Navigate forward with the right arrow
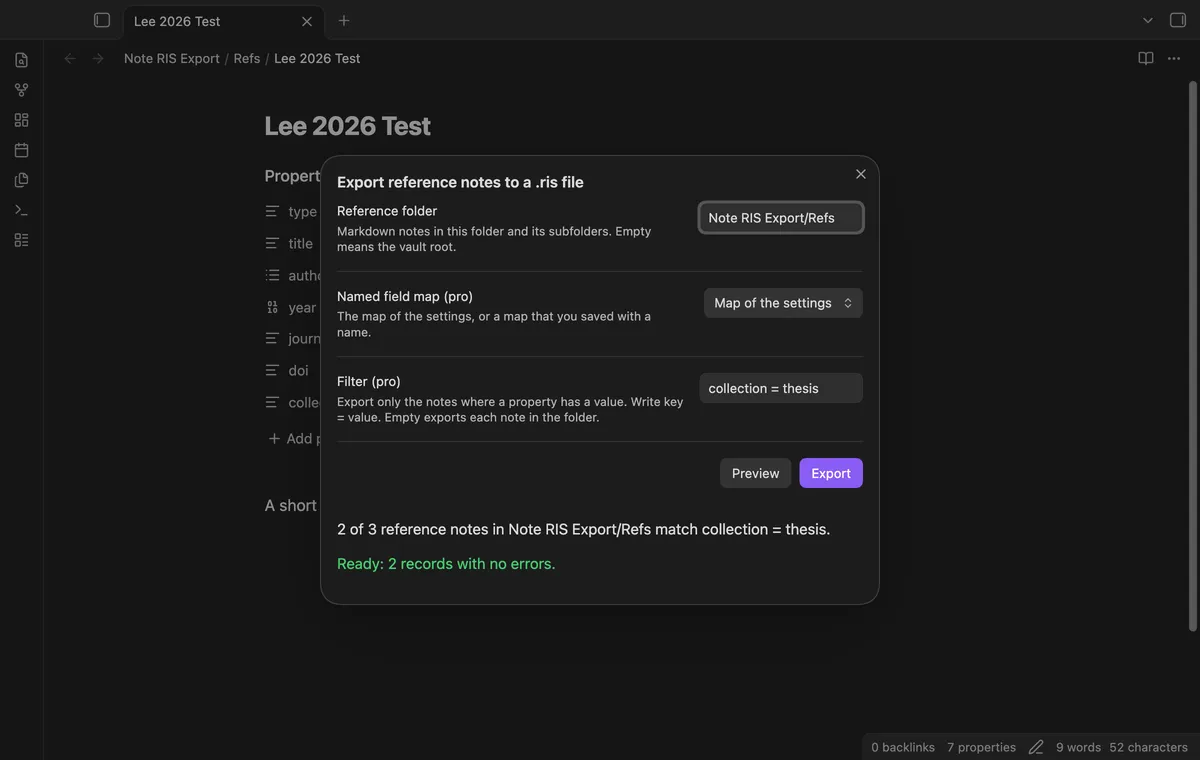This screenshot has width=1200, height=760. [x=98, y=59]
